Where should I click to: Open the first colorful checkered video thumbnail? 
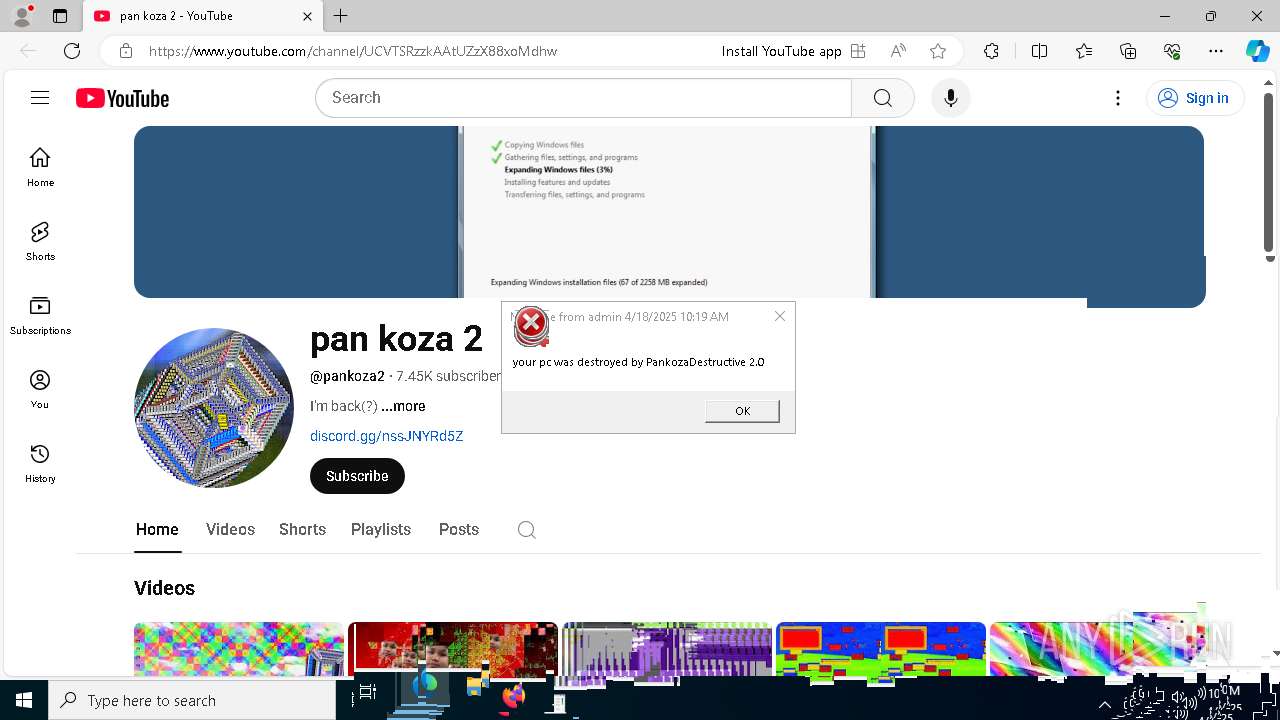tap(239, 649)
